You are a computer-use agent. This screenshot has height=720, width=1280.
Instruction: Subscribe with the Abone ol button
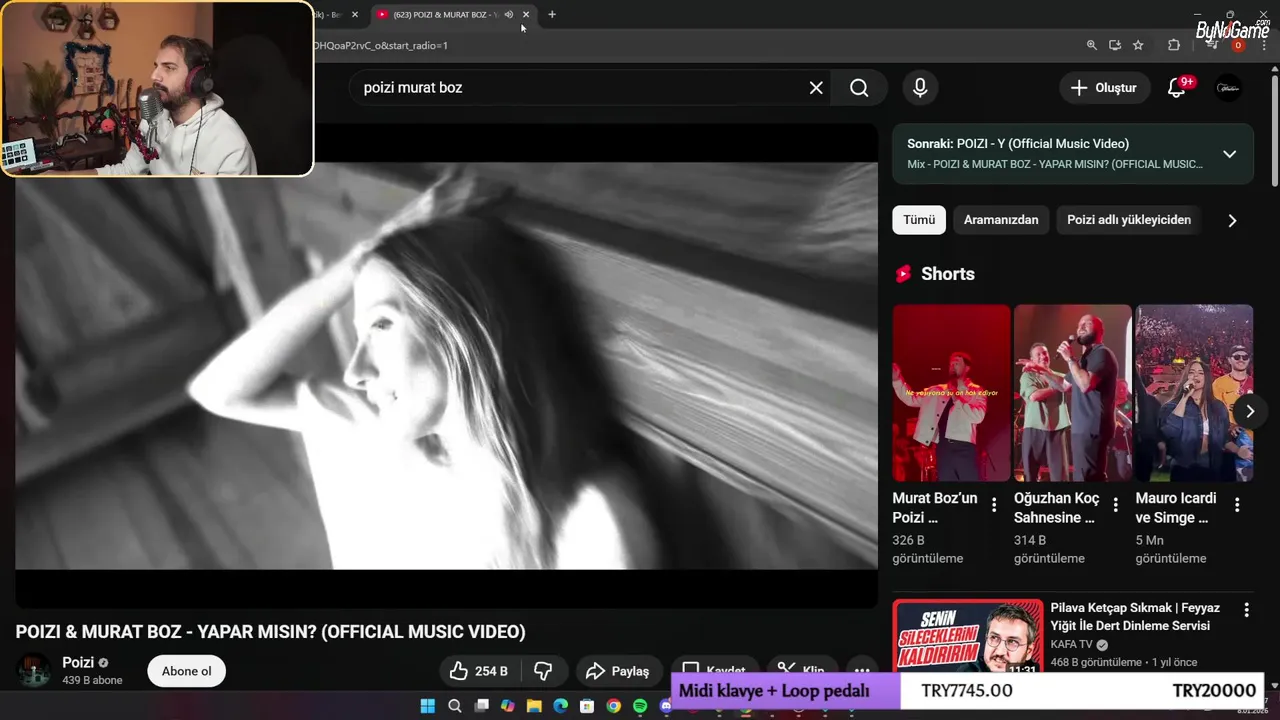tap(187, 671)
